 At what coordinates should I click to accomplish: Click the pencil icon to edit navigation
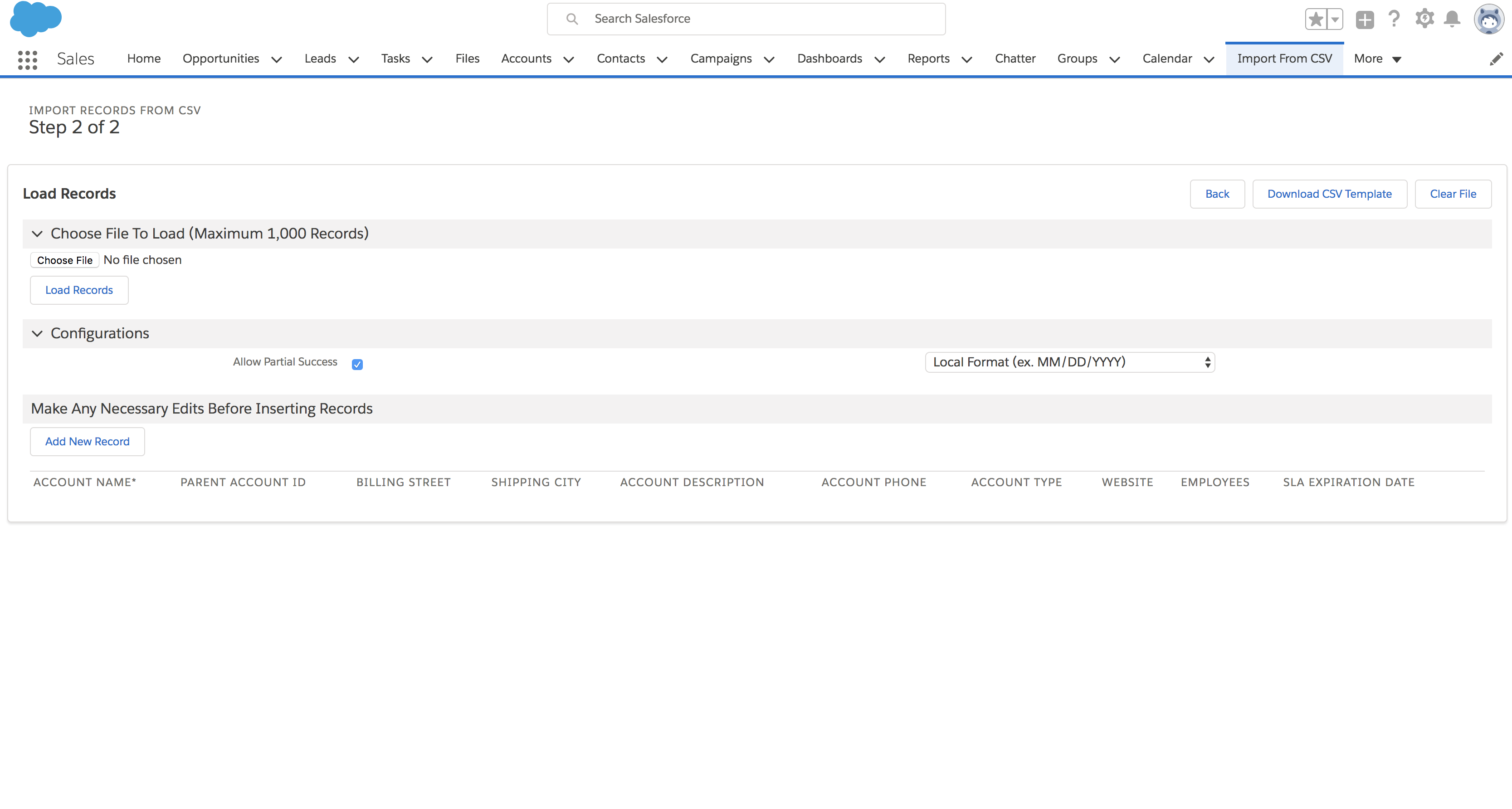point(1496,58)
